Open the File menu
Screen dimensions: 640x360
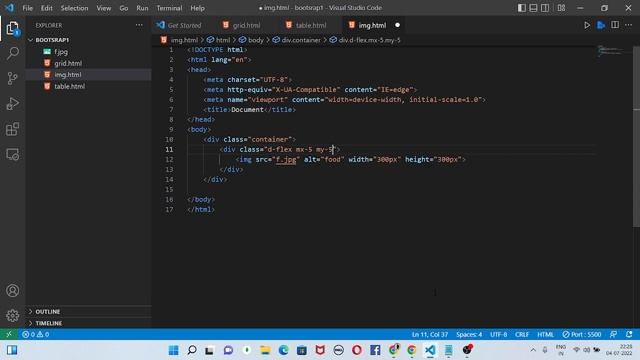tap(27, 8)
